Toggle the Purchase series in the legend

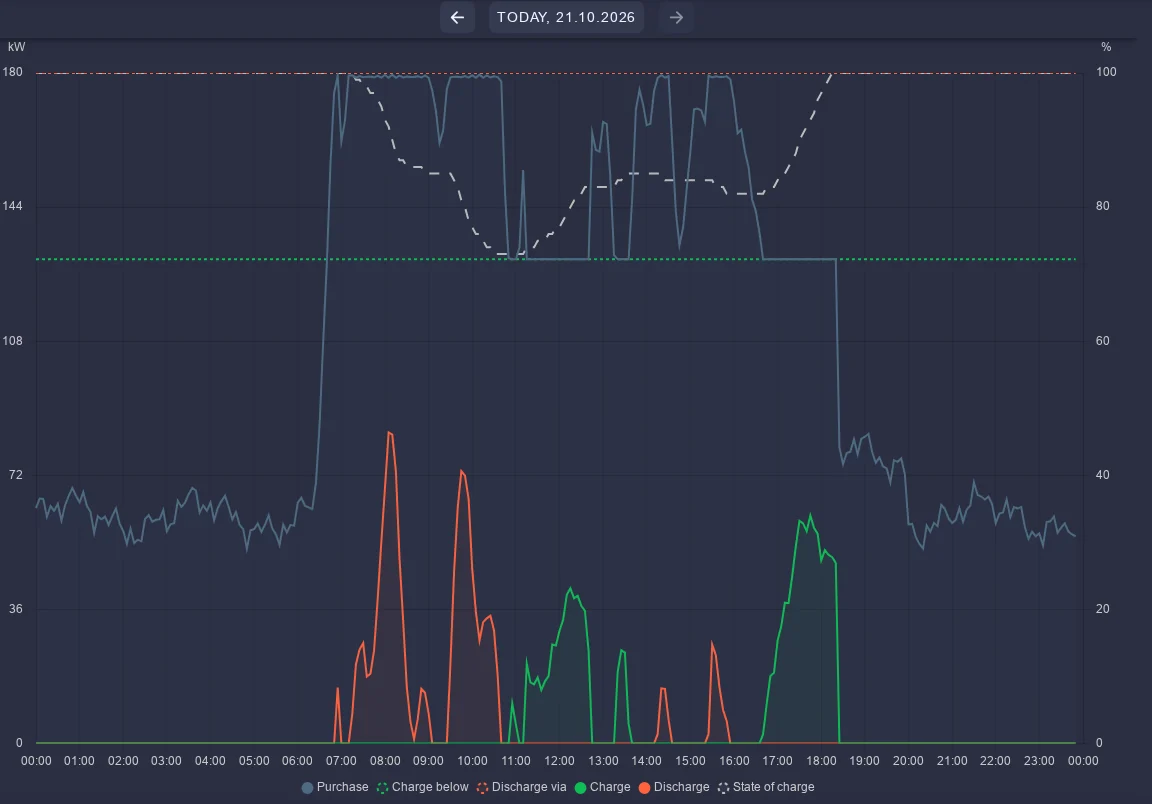coord(335,787)
